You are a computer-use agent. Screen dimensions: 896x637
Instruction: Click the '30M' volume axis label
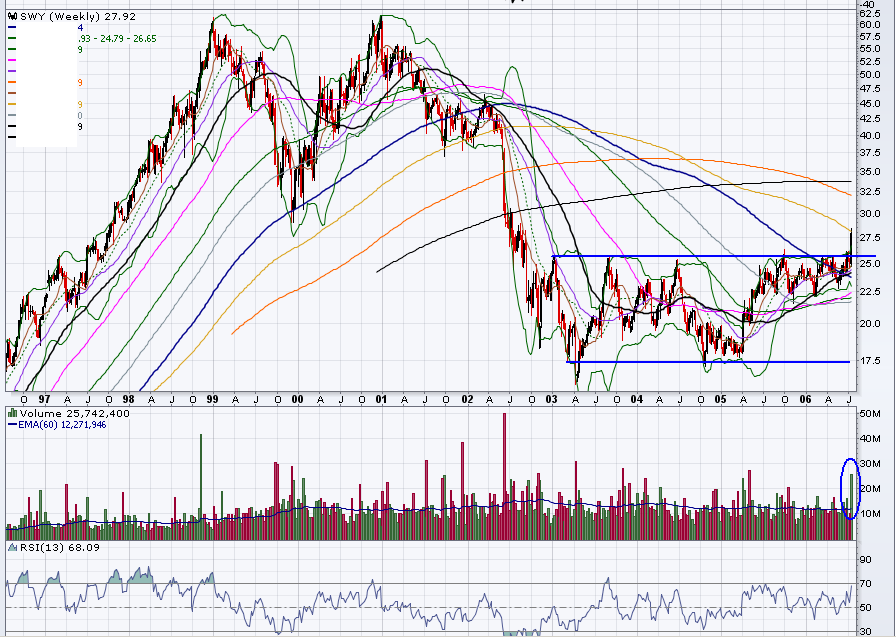tap(870, 464)
